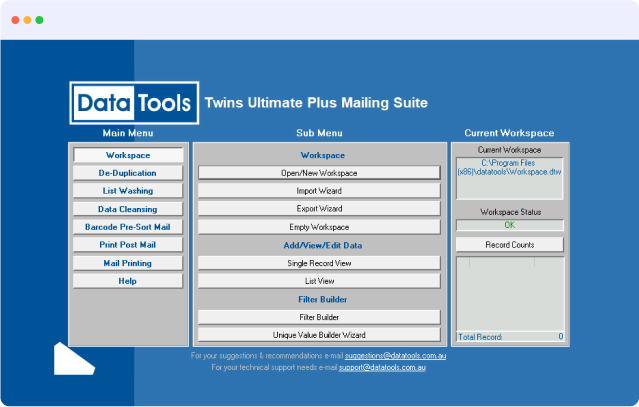Click the Workspace Status label

click(510, 212)
